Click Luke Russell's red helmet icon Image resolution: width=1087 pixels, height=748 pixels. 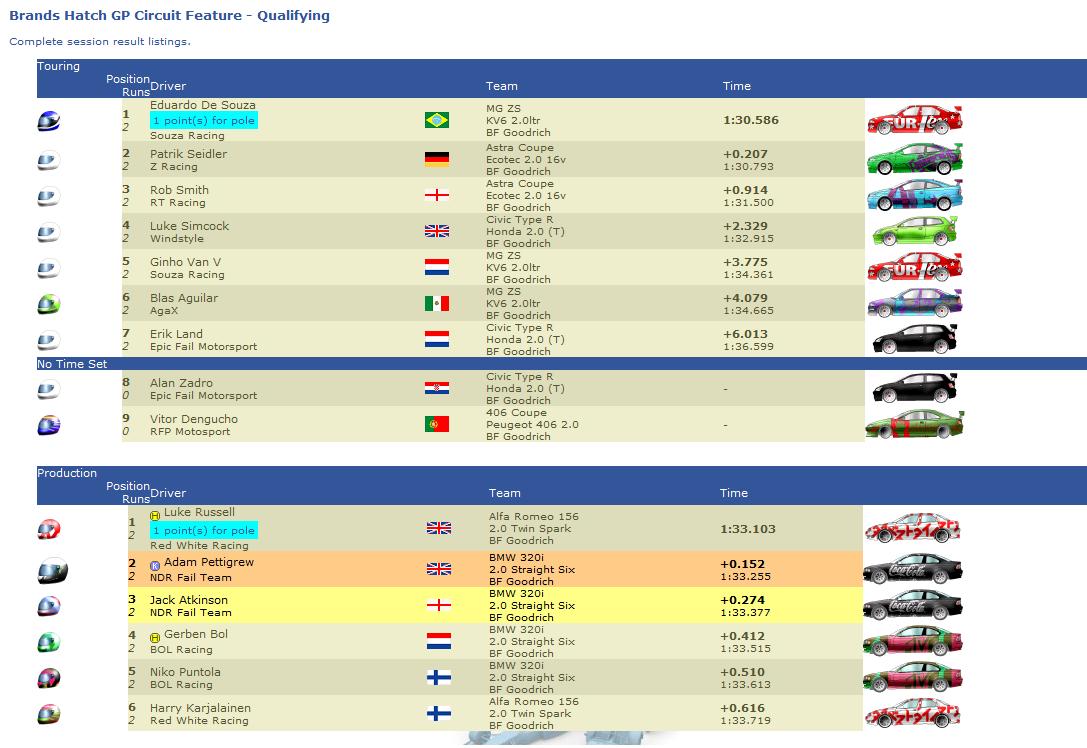coord(49,530)
